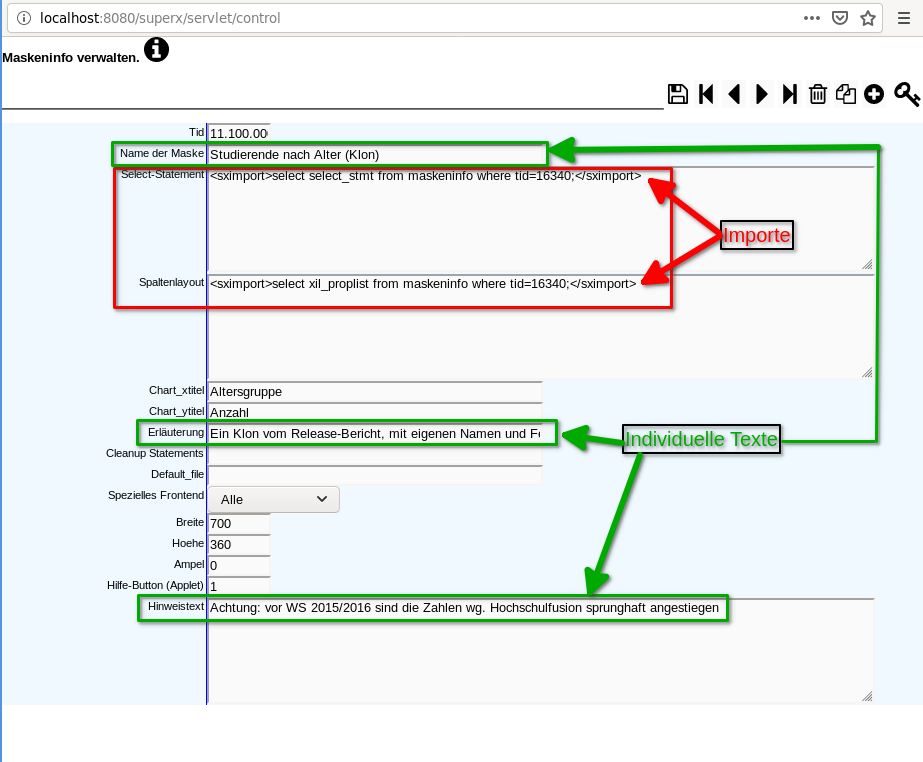The height and width of the screenshot is (762, 923).
Task: Click the 'Hilfe-Button (Applet)' label
Action: tap(155, 585)
